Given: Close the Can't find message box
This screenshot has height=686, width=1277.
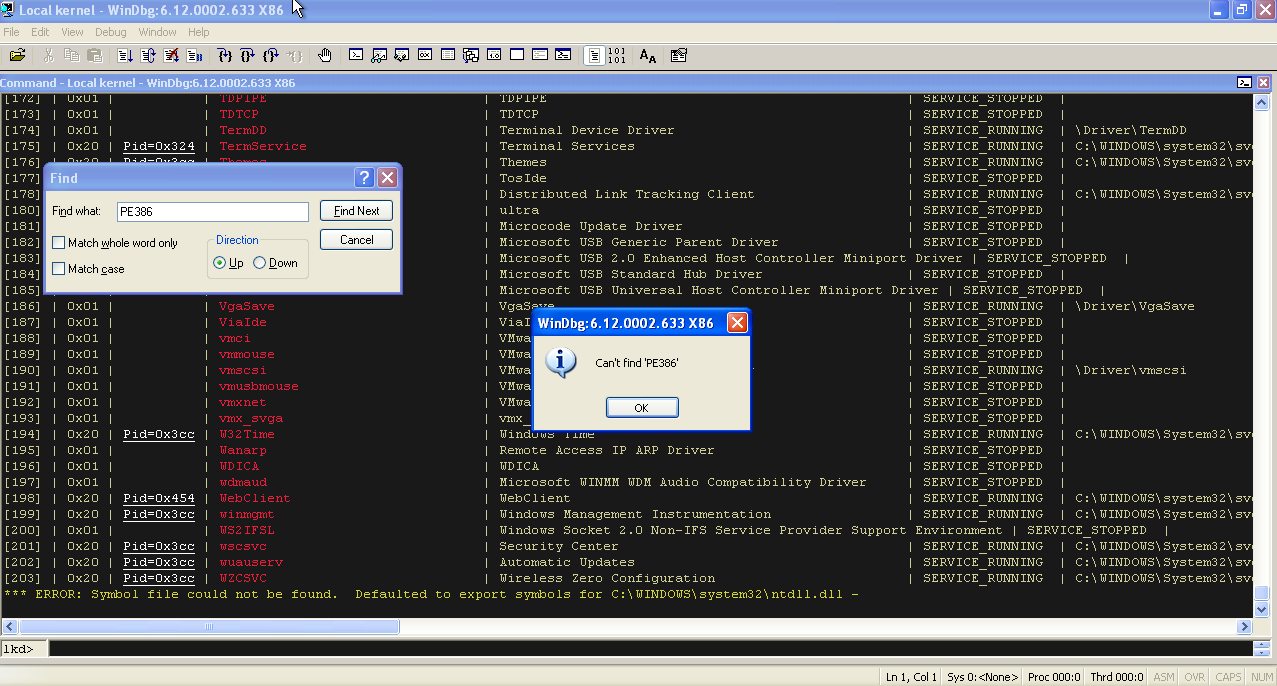Looking at the screenshot, I should point(737,323).
